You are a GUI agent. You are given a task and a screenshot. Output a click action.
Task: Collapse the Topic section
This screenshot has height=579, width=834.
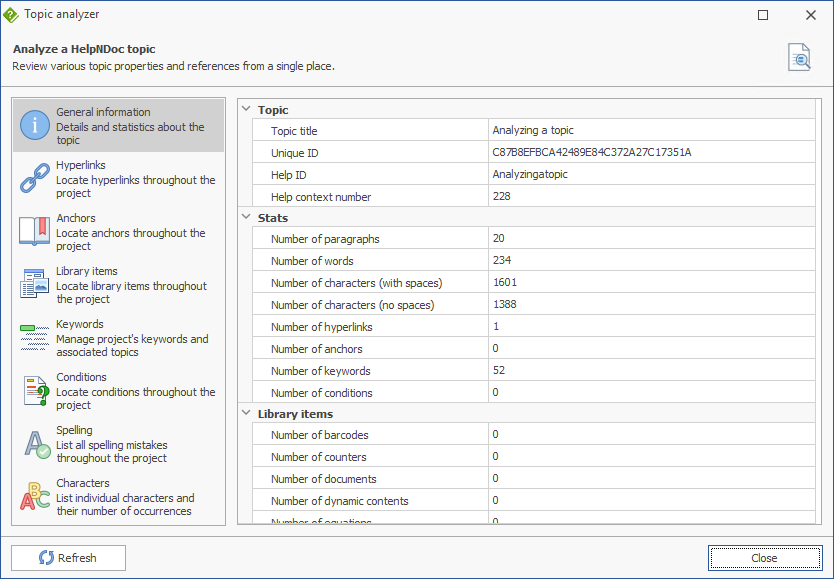click(246, 109)
